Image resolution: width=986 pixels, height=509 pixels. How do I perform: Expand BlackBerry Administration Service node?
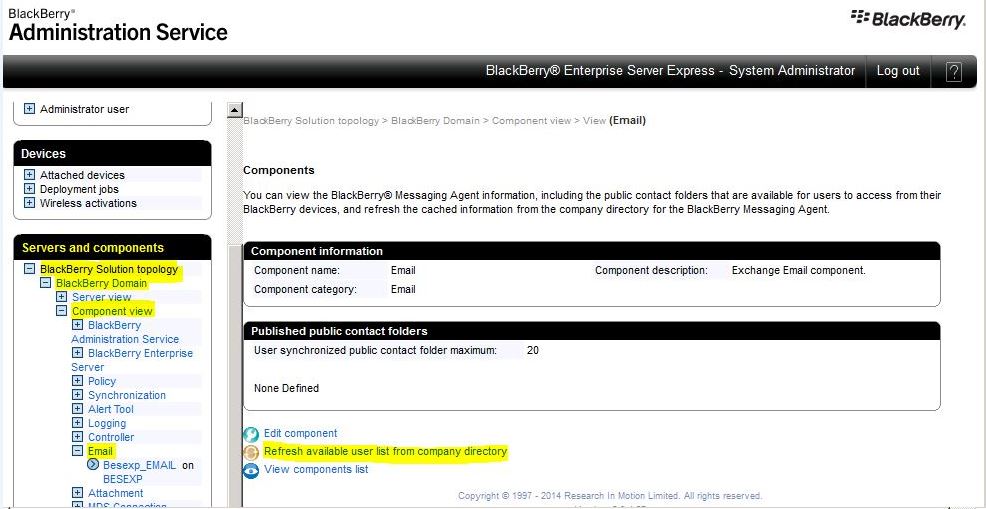[x=77, y=325]
